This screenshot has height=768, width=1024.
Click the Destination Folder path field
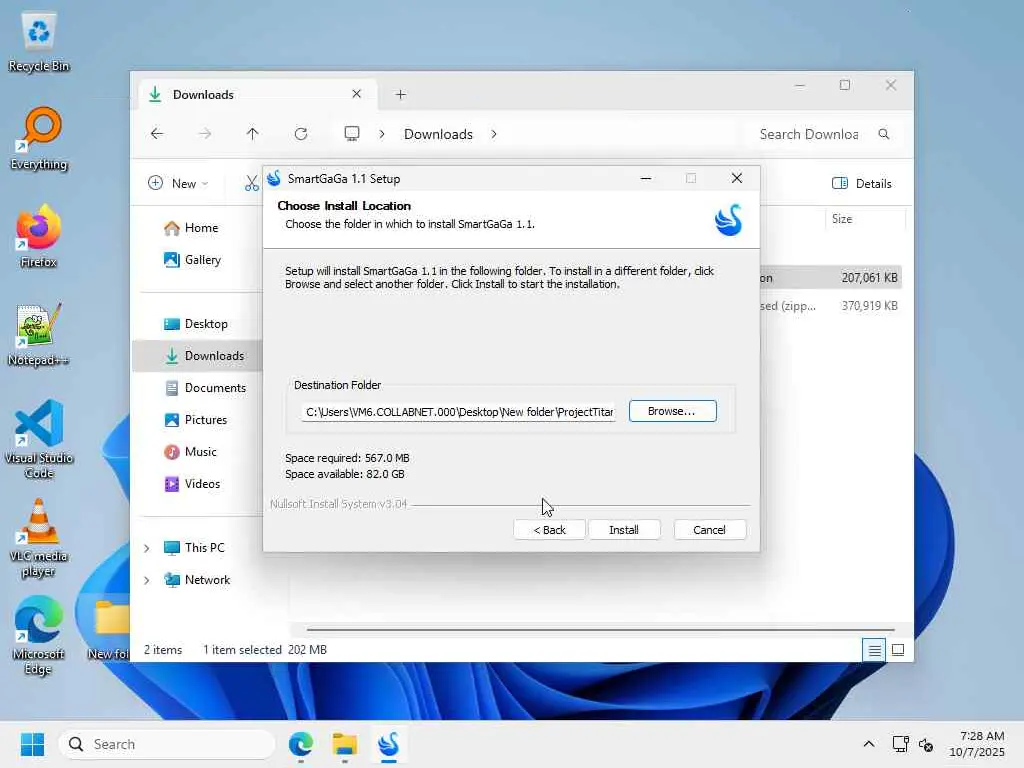coord(458,412)
